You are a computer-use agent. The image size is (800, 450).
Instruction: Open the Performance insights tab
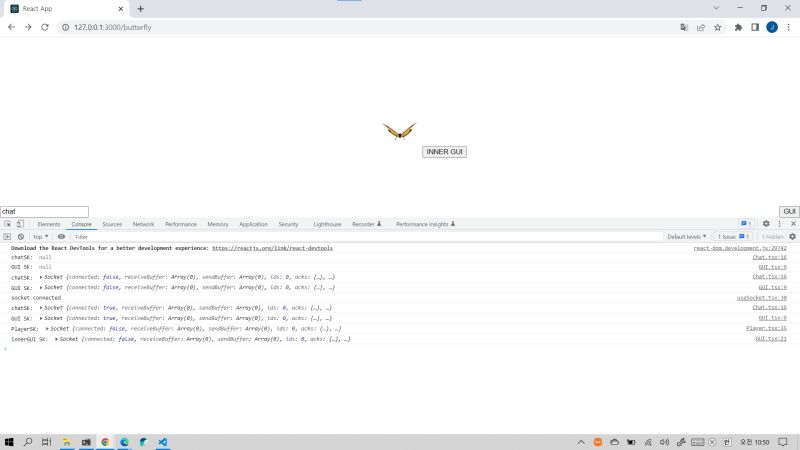[426, 224]
